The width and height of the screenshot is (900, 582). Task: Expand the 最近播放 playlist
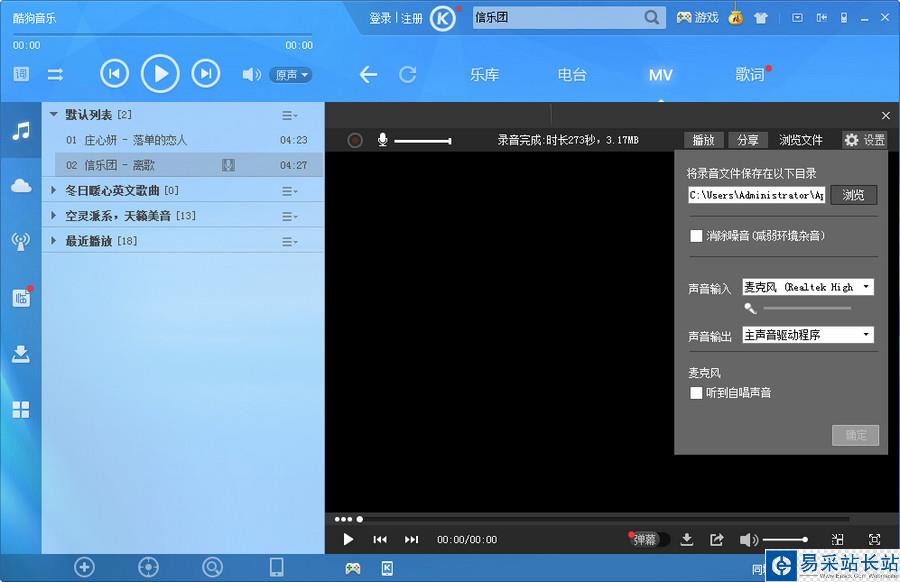point(53,240)
